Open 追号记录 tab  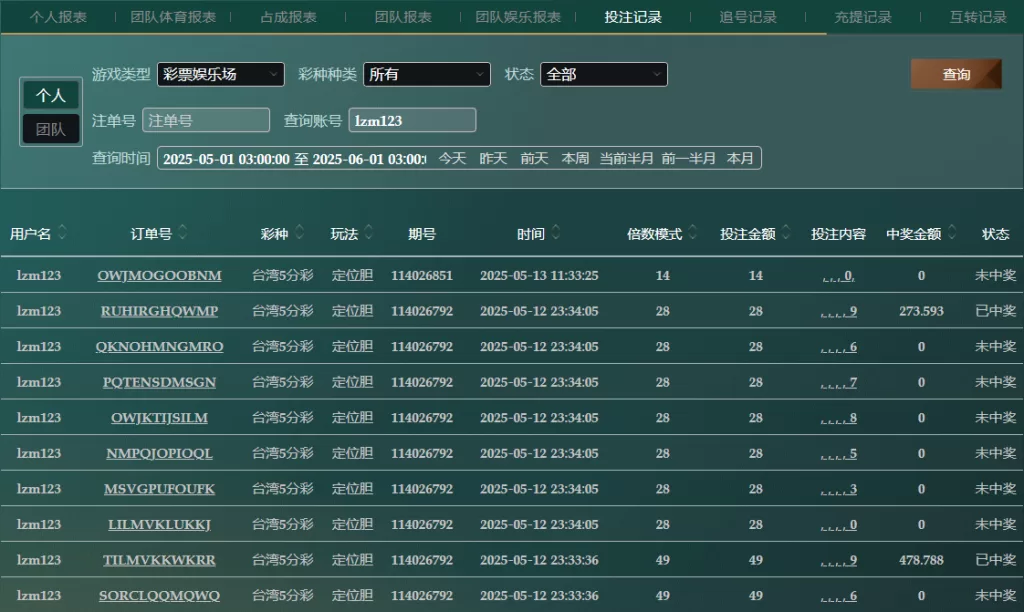[748, 17]
